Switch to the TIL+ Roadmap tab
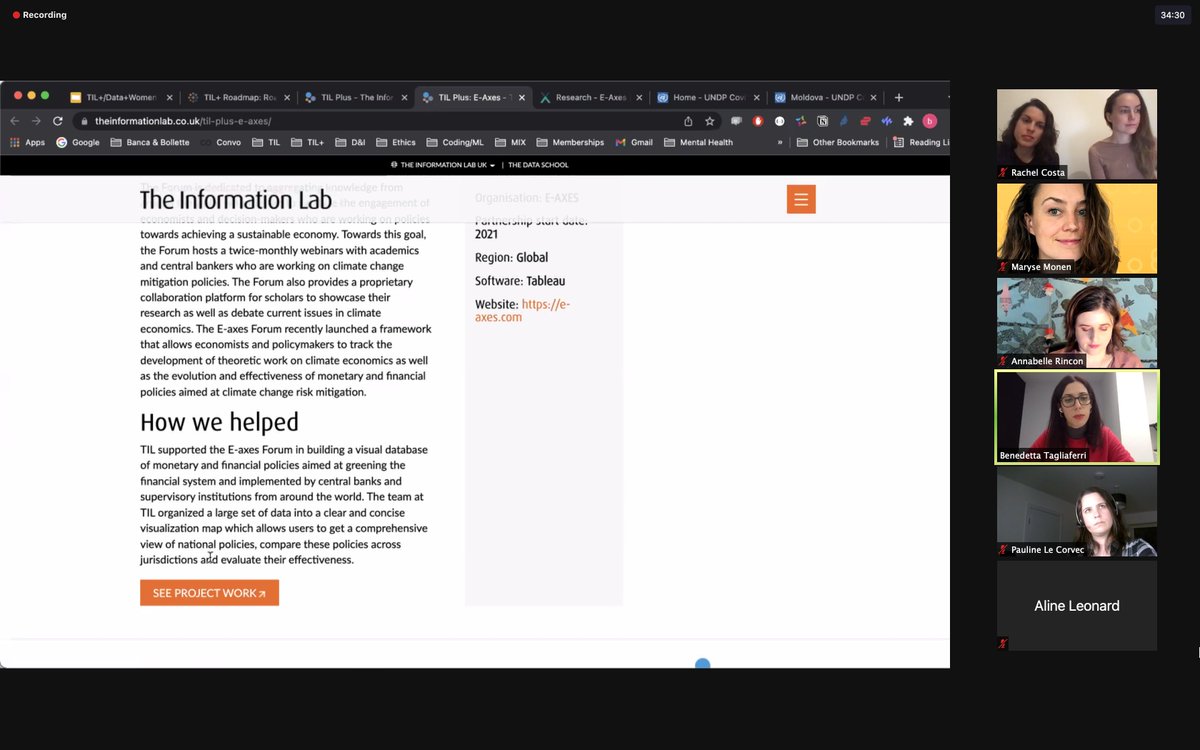This screenshot has width=1200, height=750. 239,98
